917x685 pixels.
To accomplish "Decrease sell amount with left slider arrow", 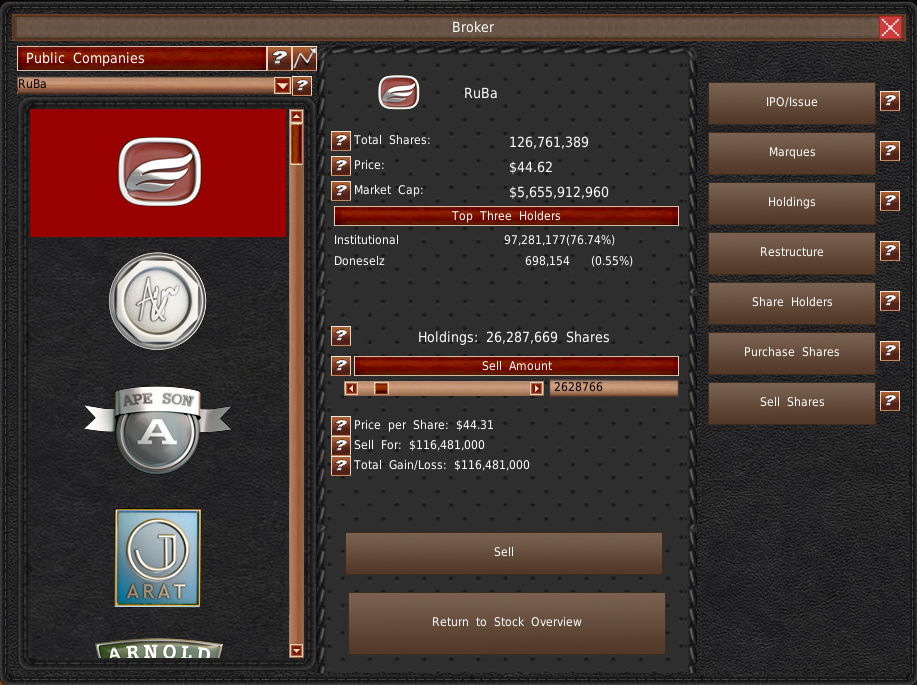I will 351,388.
